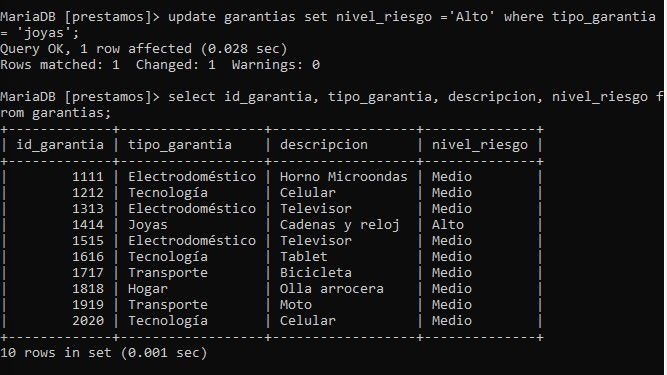667x375 pixels.
Task: Click the word 'update' in the first command
Action: [192, 17]
